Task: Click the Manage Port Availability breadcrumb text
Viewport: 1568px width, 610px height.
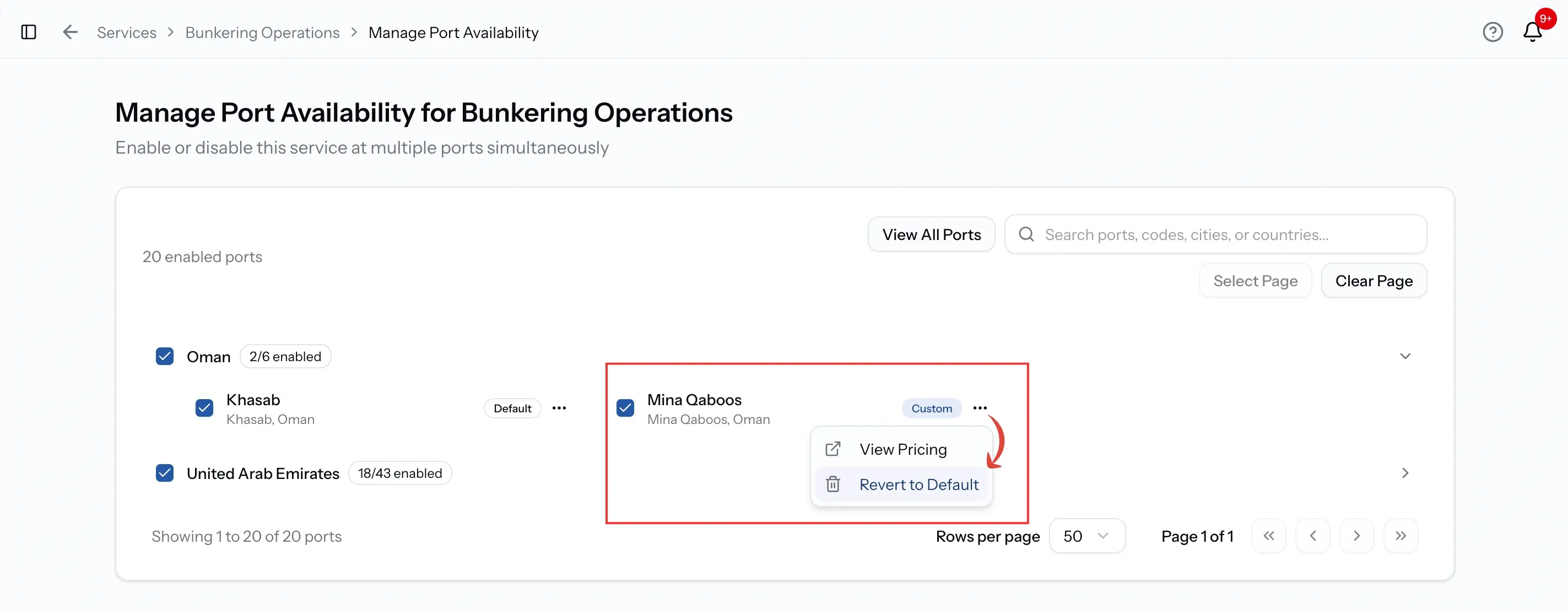Action: (453, 32)
